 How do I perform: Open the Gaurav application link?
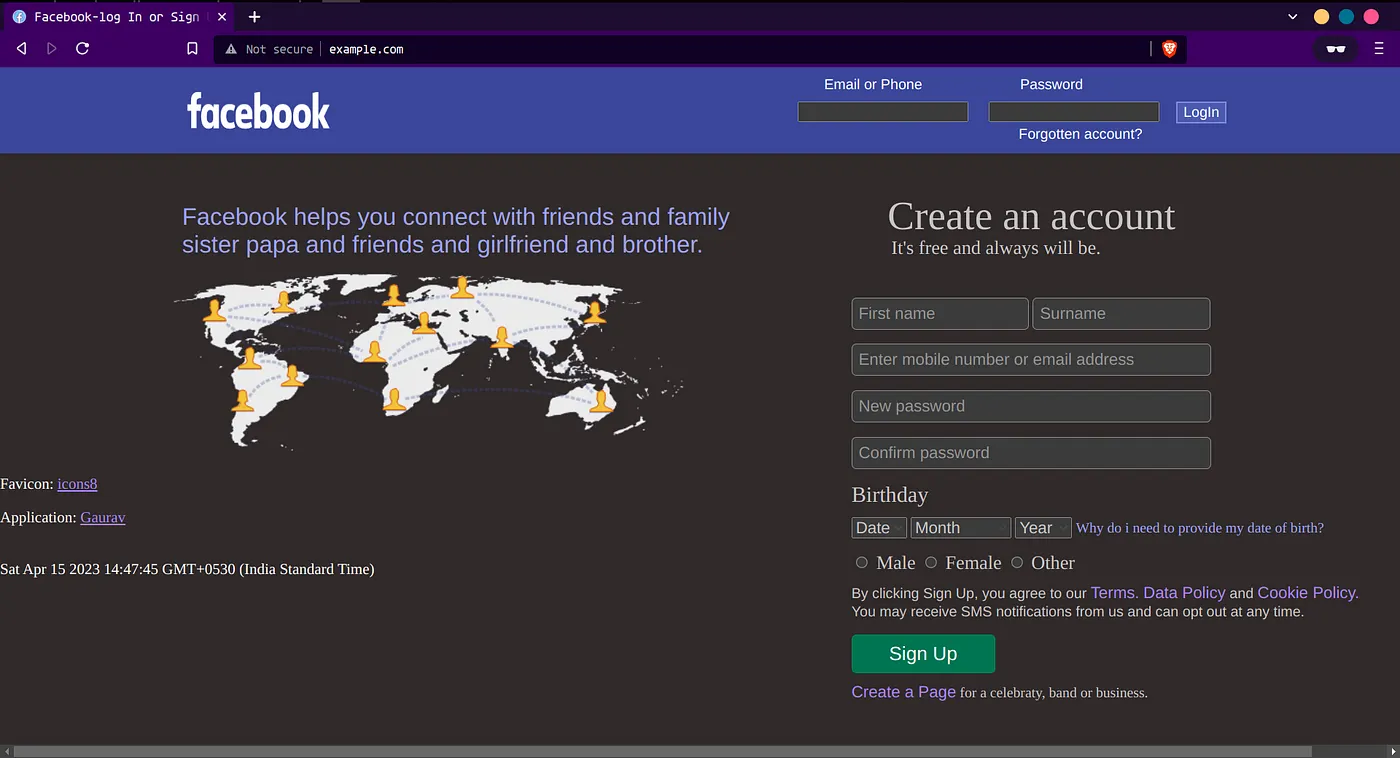103,517
